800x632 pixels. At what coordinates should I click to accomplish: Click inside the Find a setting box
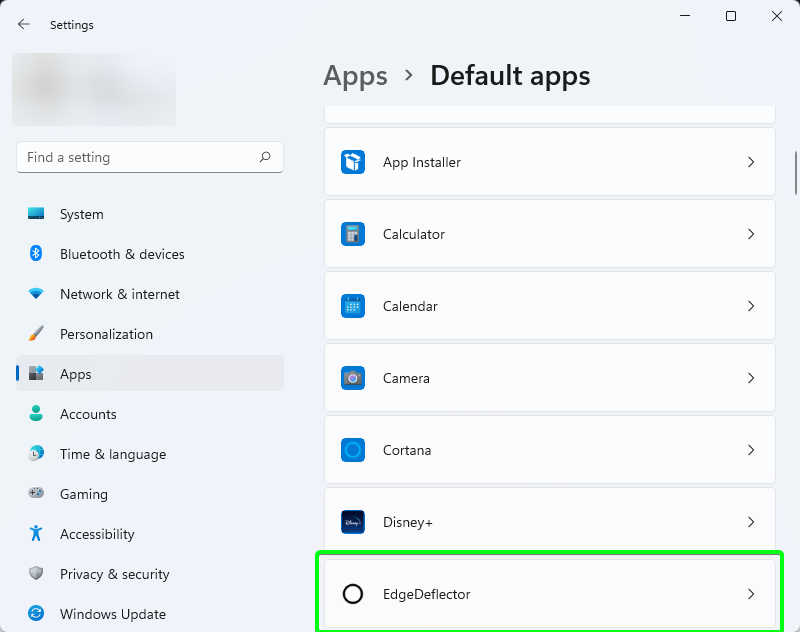pos(150,157)
